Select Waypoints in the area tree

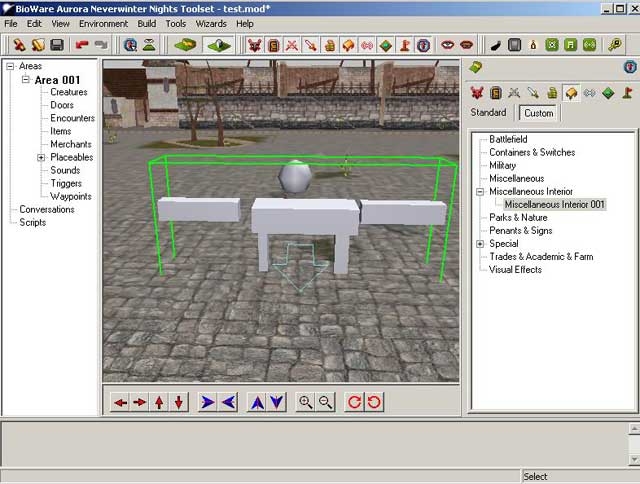(71, 196)
